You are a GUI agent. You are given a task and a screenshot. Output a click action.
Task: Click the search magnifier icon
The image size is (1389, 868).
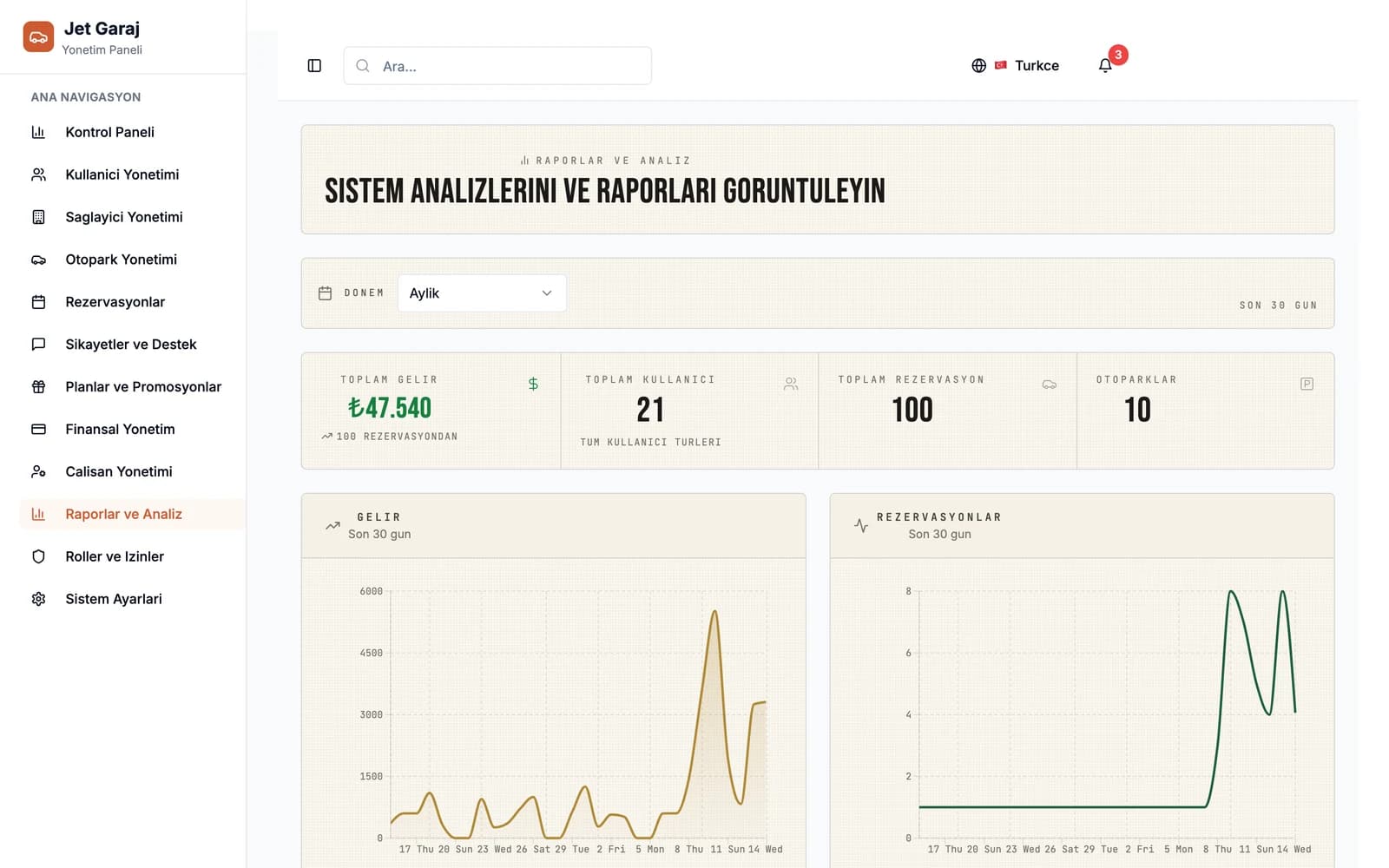click(363, 66)
